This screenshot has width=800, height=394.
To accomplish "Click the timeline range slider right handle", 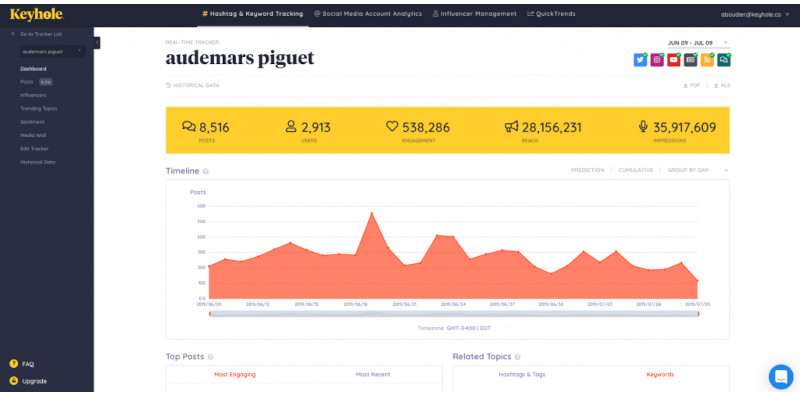I will (698, 314).
